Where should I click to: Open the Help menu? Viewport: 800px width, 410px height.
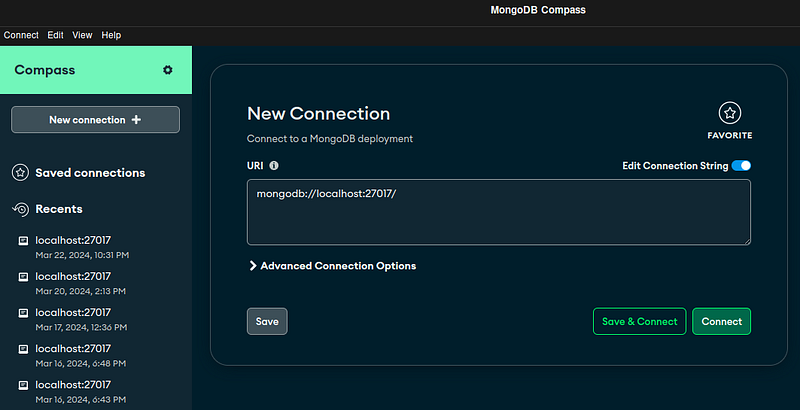click(x=111, y=35)
